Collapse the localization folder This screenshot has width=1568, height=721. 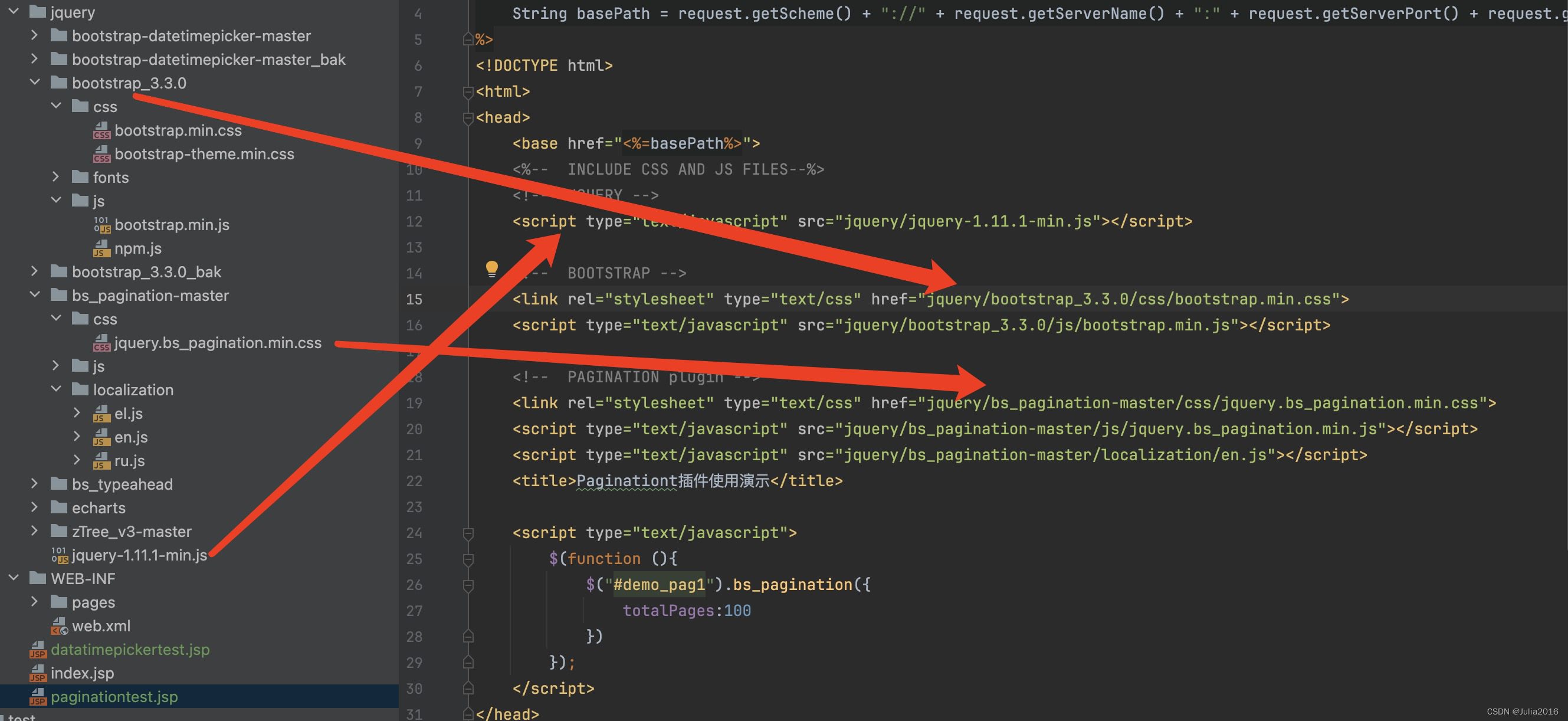tap(56, 388)
